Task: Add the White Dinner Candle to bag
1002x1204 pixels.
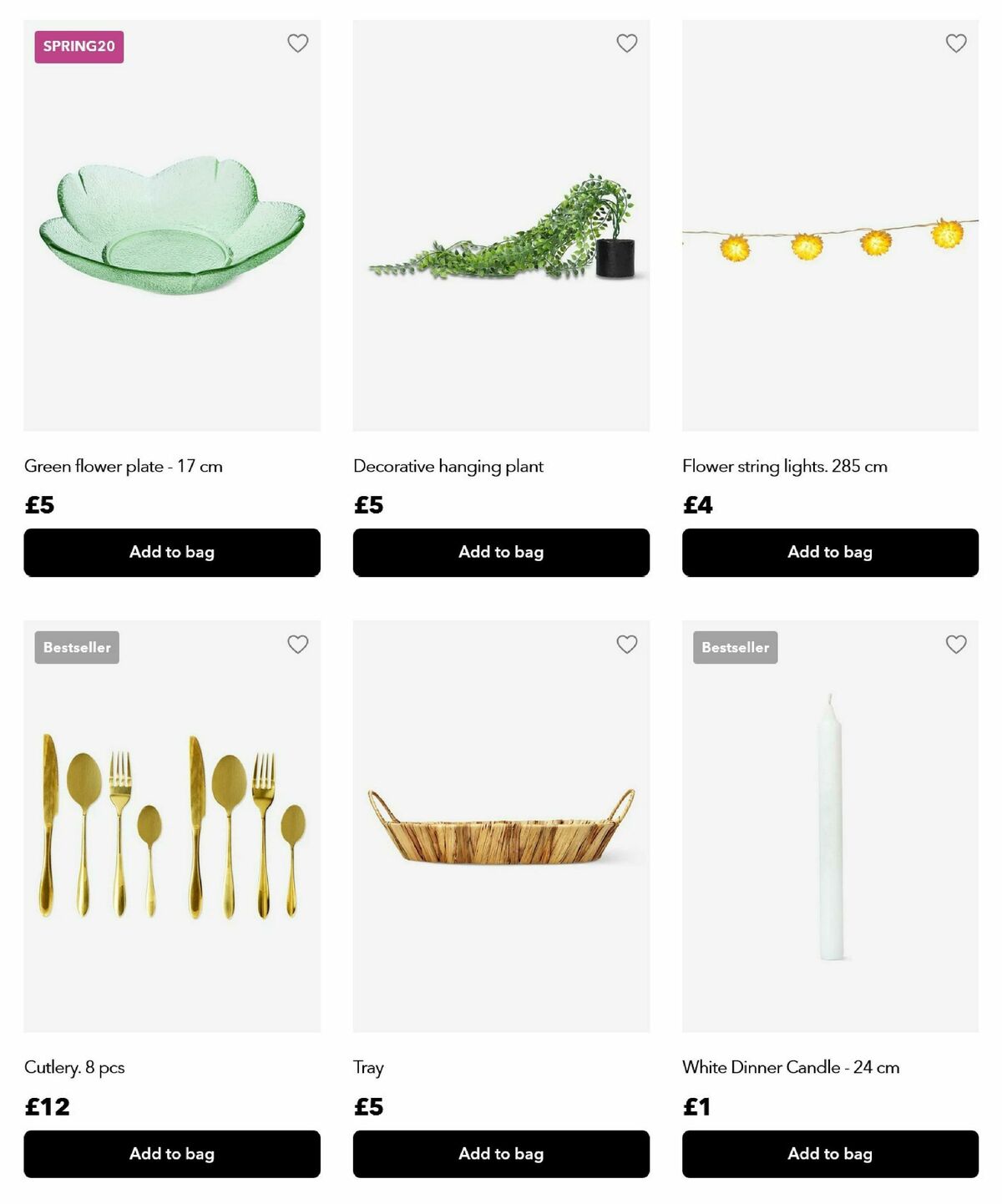Action: pyautogui.click(x=830, y=1154)
